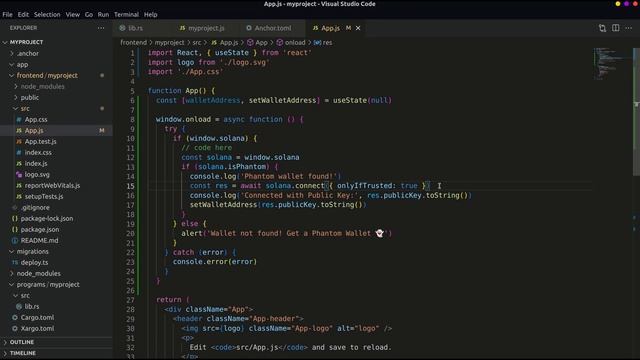Click 'src' breadcrumb segment

[x=197, y=42]
